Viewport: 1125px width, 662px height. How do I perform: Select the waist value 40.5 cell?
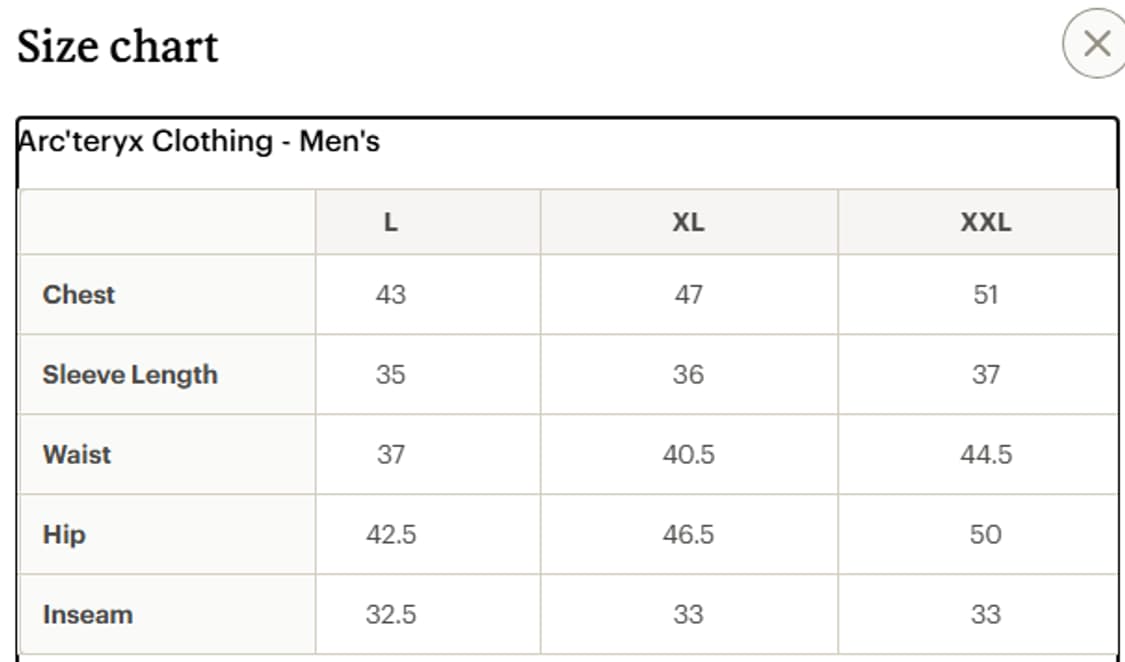click(688, 455)
